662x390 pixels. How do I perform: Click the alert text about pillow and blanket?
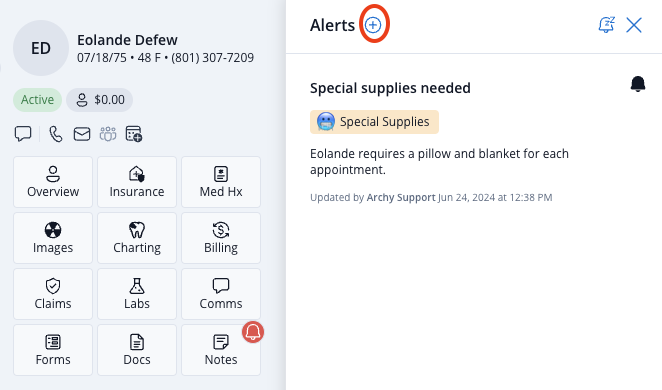coord(439,162)
